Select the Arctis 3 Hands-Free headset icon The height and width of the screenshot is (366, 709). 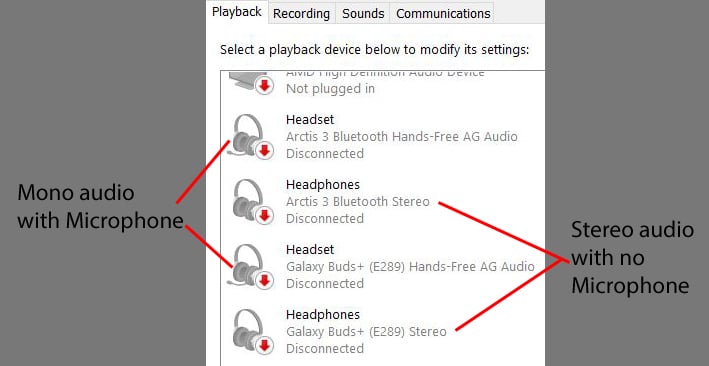248,136
